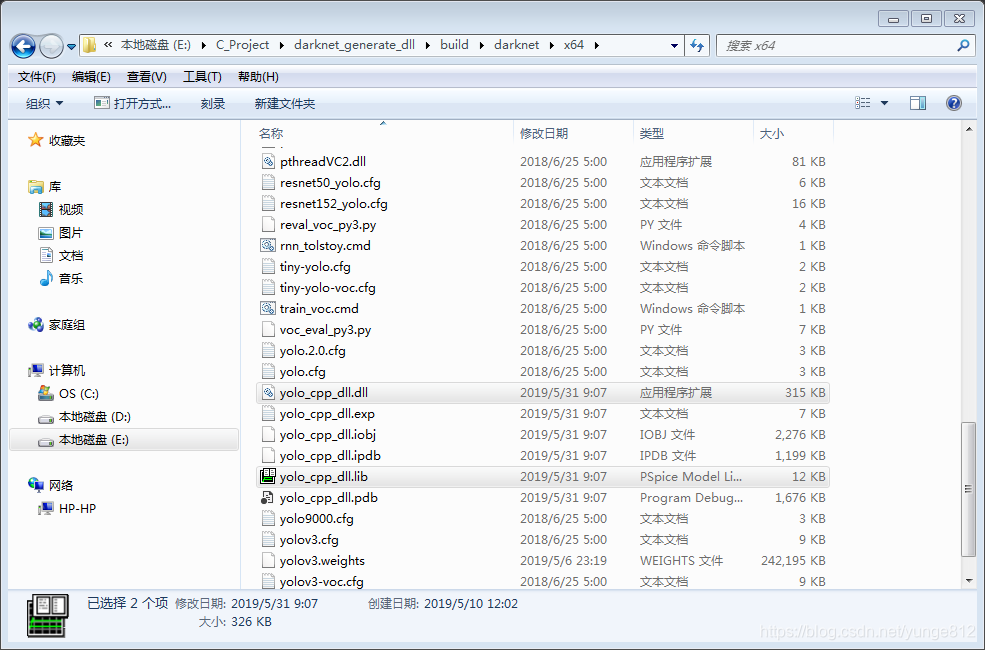Select yolo_cpp_dll.iobj file name

(x=327, y=435)
